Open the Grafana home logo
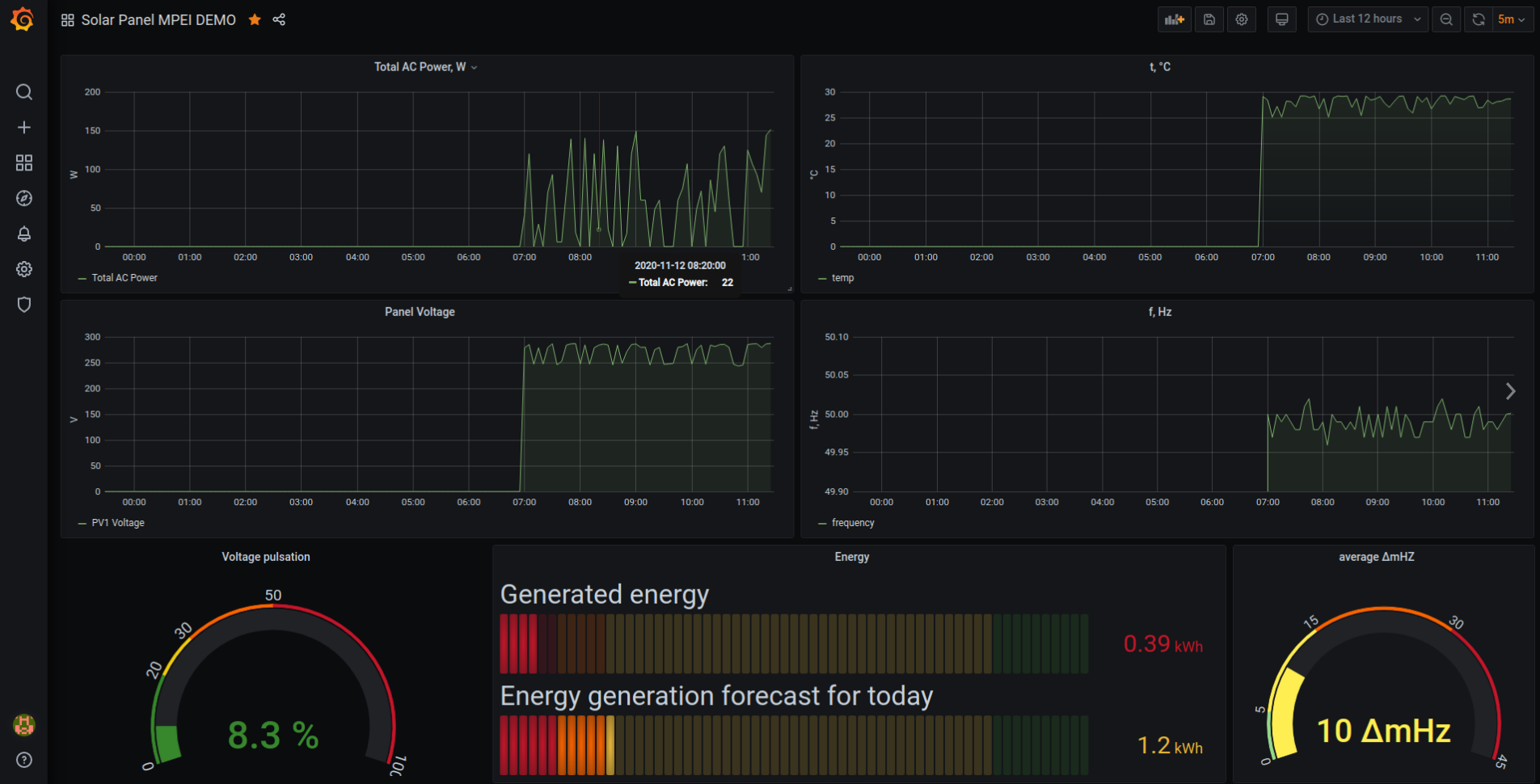 click(x=23, y=19)
